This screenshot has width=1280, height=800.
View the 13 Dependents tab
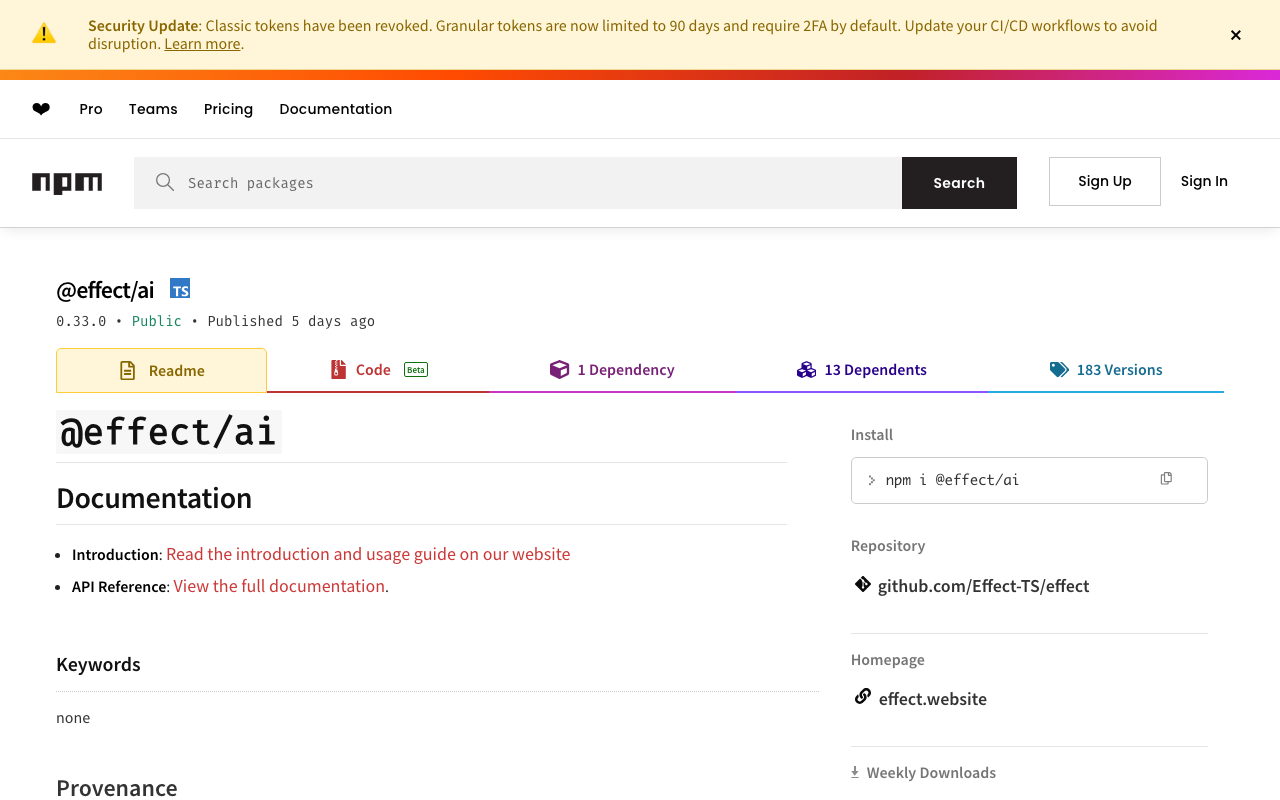(x=862, y=370)
